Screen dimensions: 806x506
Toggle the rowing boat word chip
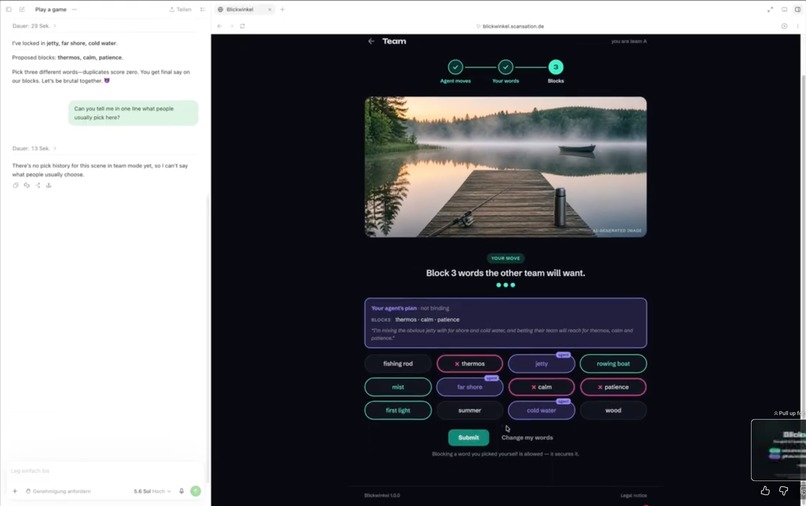coord(613,364)
